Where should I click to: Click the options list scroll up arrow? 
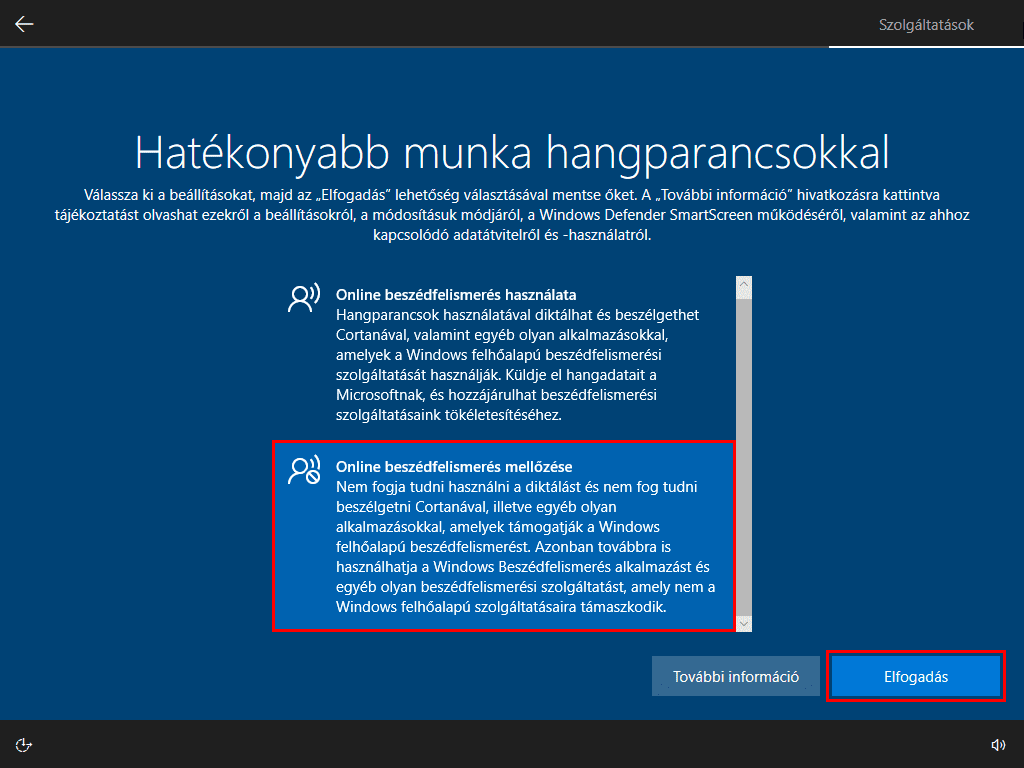743,287
